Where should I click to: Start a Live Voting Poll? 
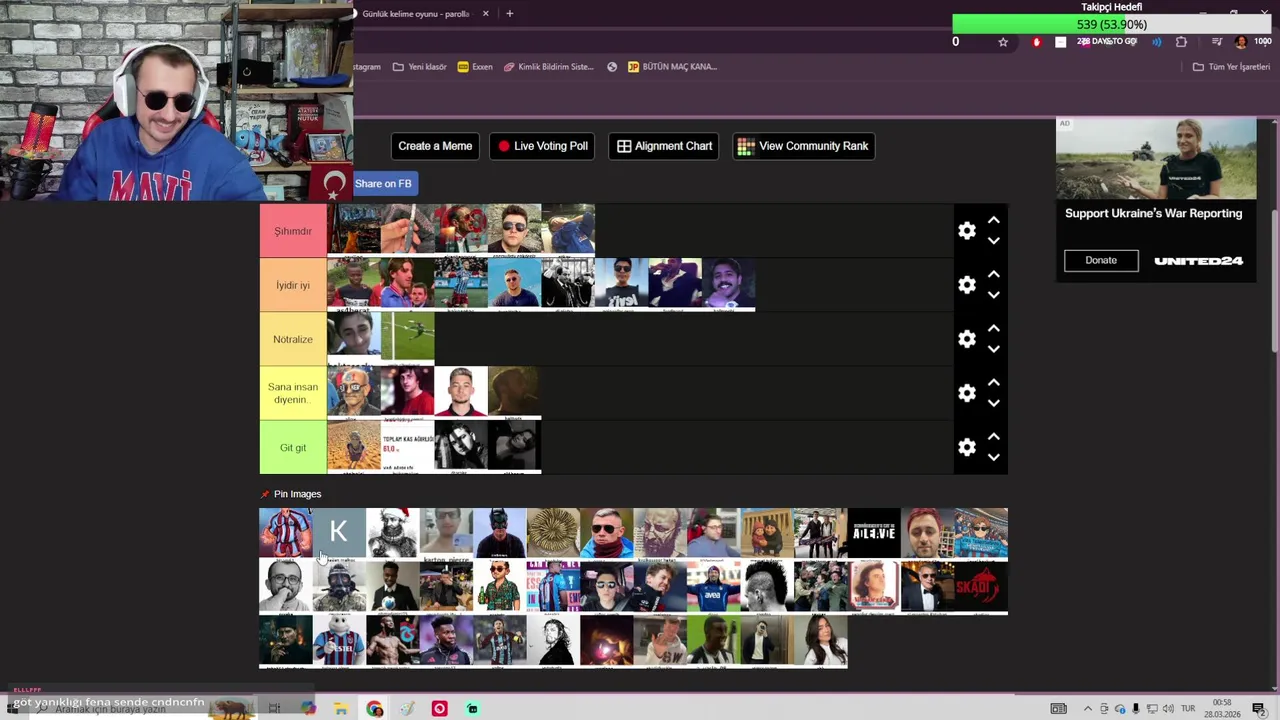click(543, 146)
